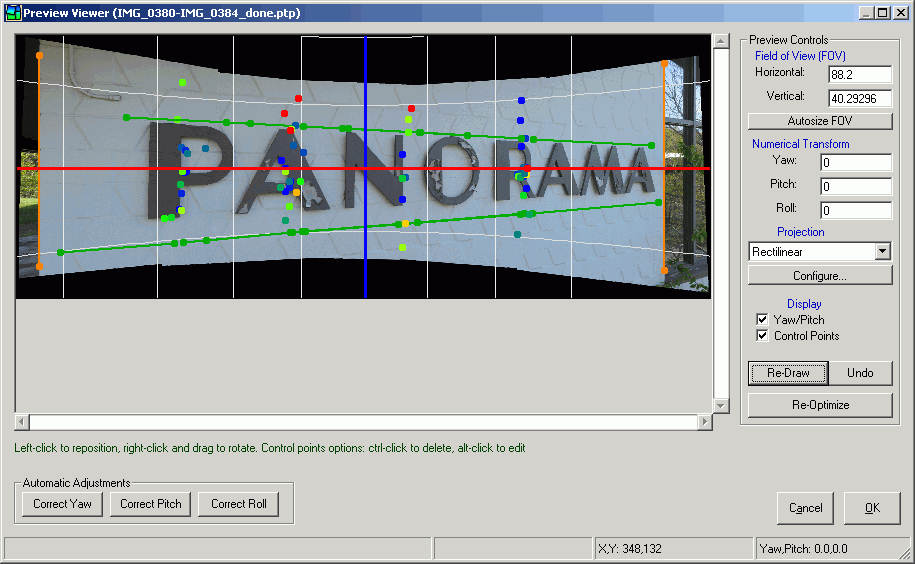Click the X,Y coordinates status bar entry
Screen dimensions: 915x564
click(672, 549)
